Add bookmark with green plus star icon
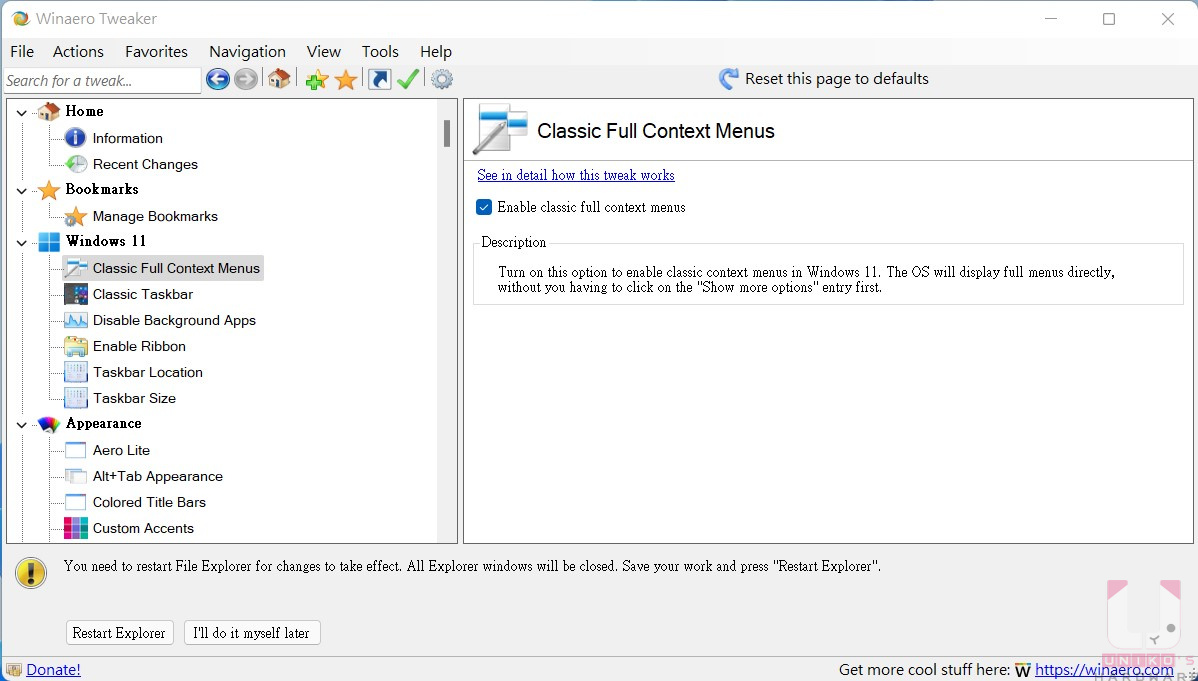 point(316,79)
